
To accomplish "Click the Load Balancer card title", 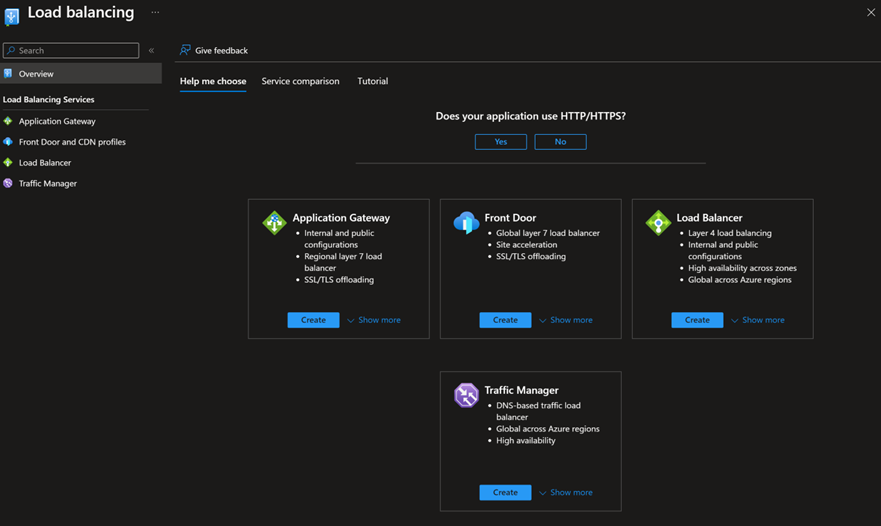I will [709, 217].
